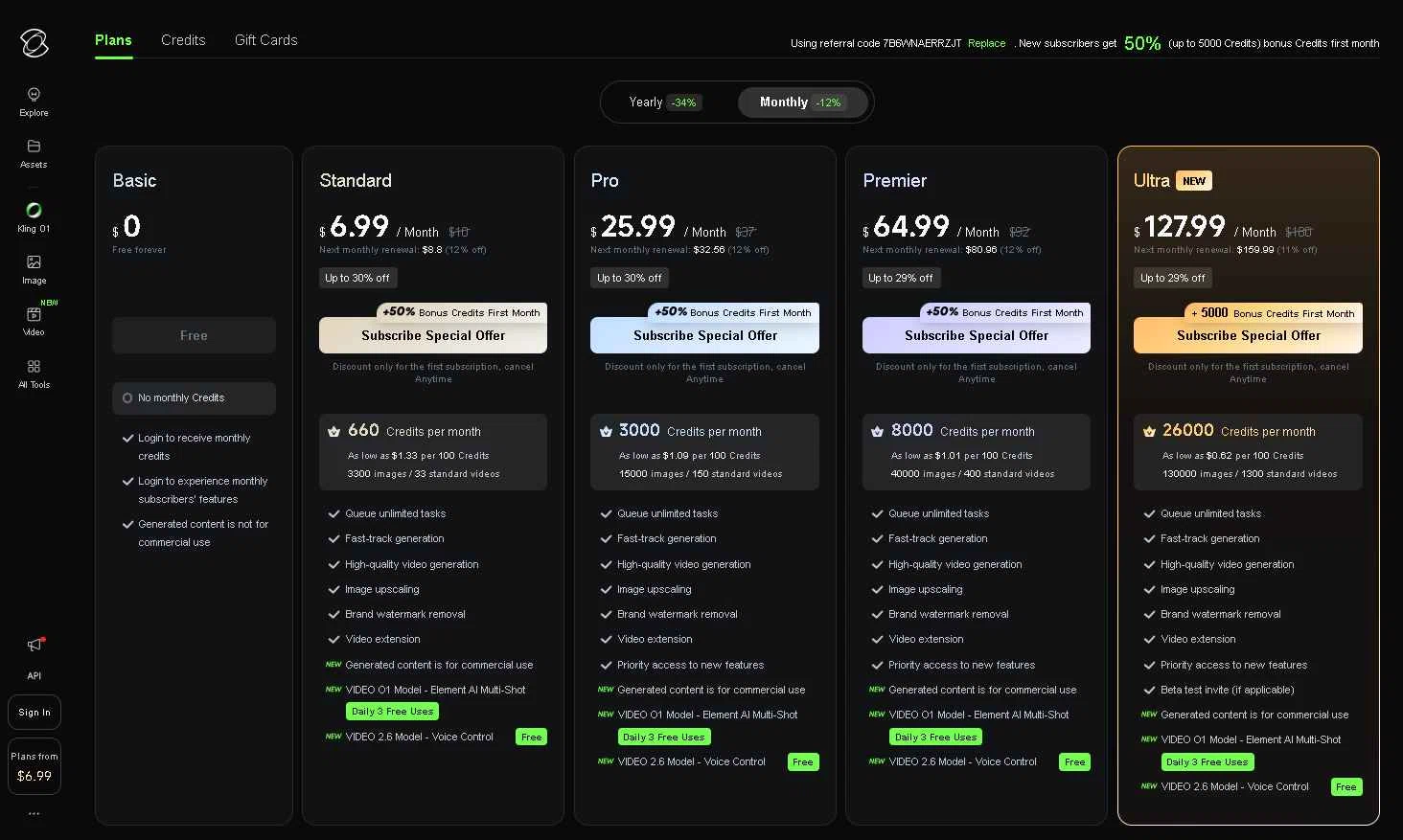Viewport: 1403px width, 840px height.
Task: Click Standard plan +50% Bonus Credits banner
Action: [x=462, y=312]
